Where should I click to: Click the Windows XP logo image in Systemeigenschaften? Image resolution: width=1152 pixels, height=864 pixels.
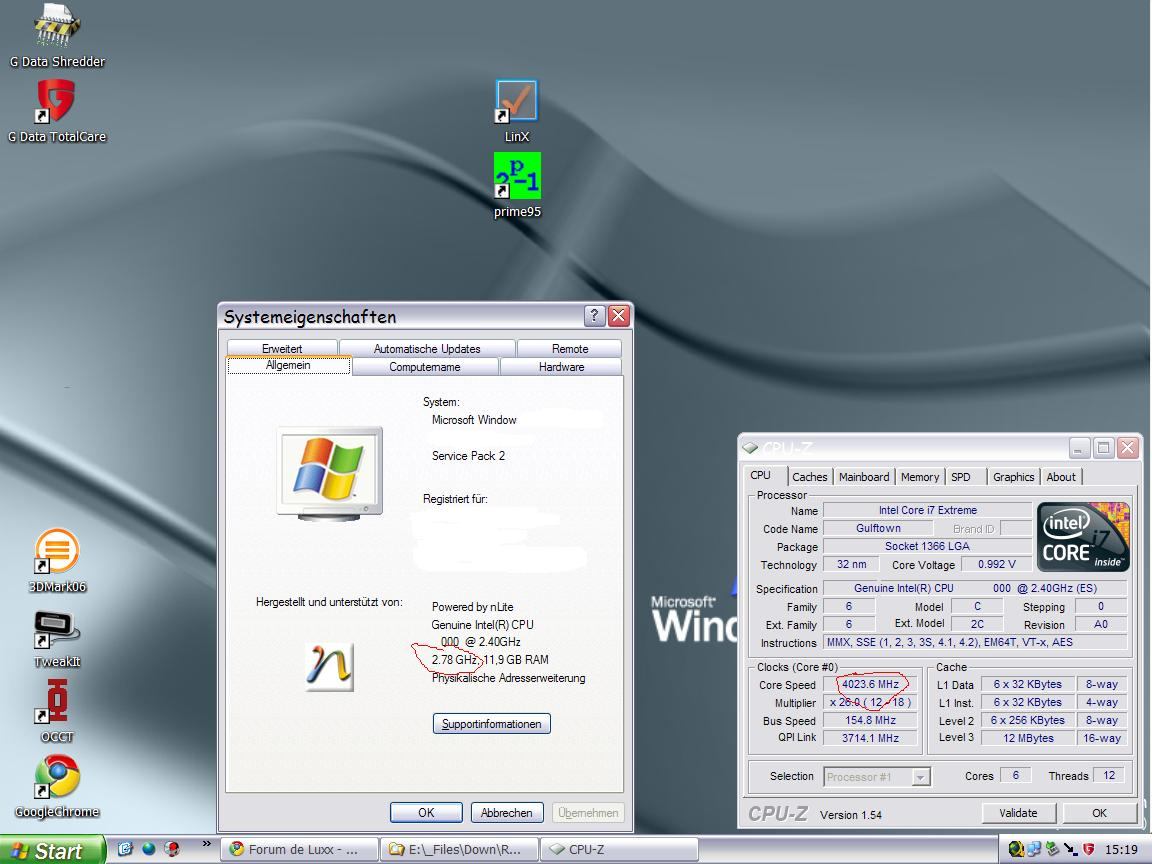click(330, 474)
